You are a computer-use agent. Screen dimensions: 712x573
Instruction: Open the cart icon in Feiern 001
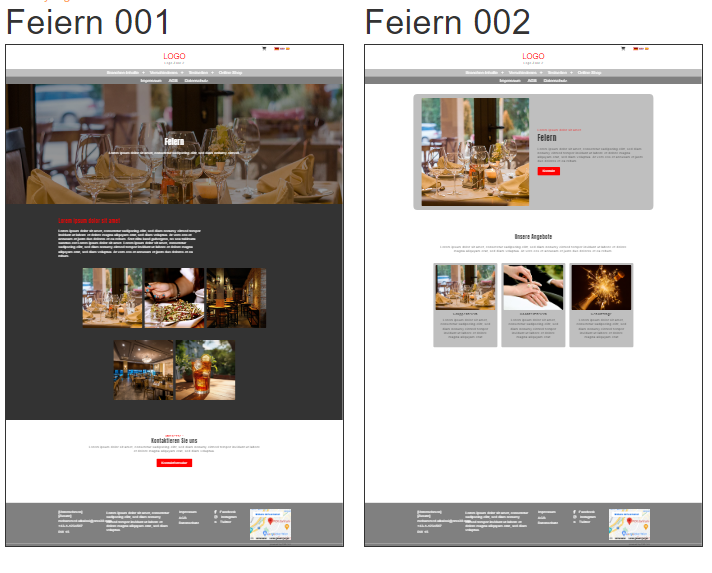(x=264, y=49)
